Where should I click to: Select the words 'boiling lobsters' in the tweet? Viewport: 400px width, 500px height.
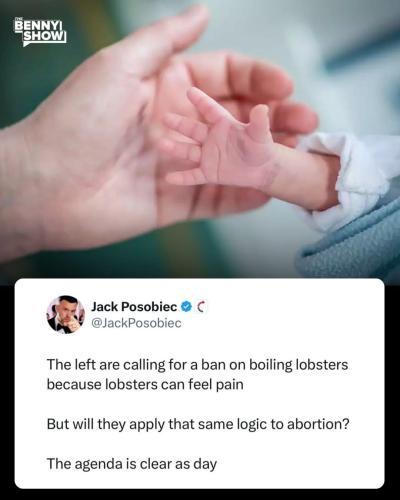pyautogui.click(x=299, y=365)
